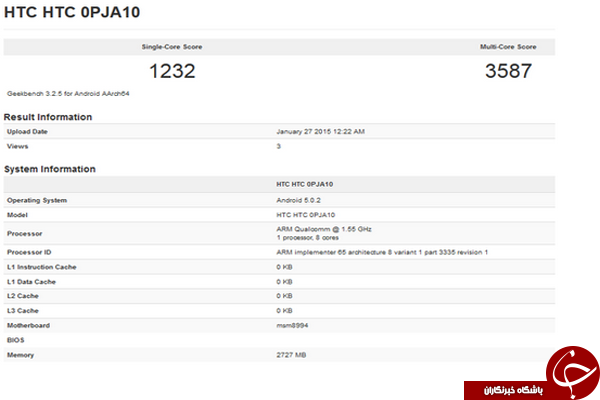Viewport: 600px width, 400px height.
Task: Select the Model value HTC HTC 0PJA10
Action: tap(305, 215)
